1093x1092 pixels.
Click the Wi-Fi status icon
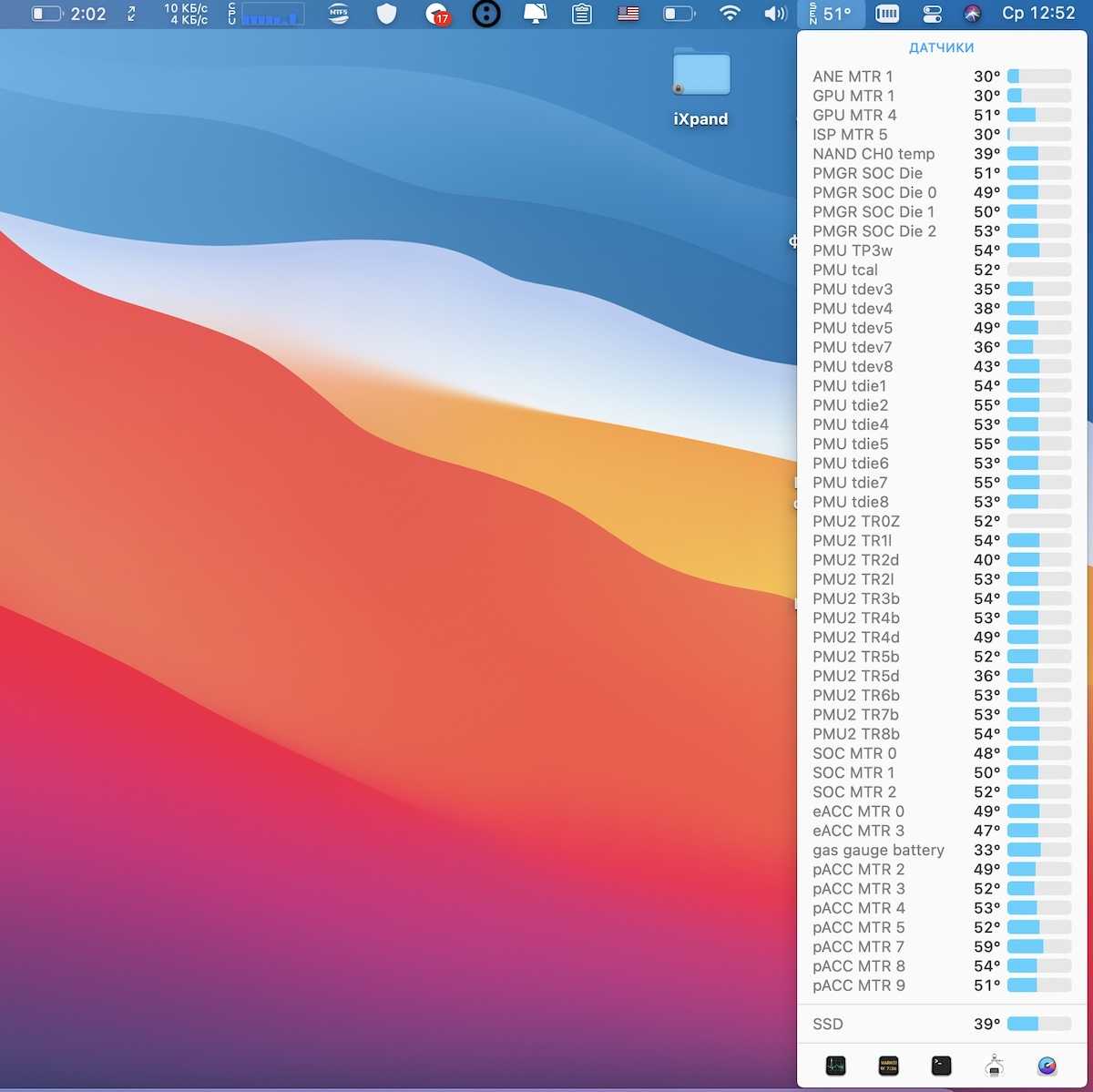tap(730, 14)
